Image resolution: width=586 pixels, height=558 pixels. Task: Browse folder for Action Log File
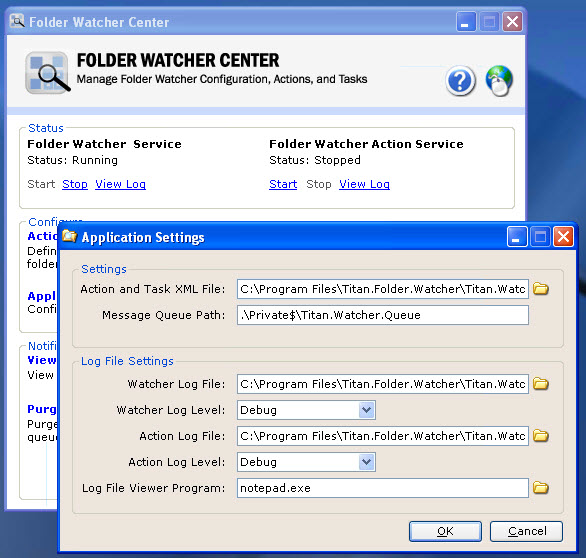pos(540,435)
